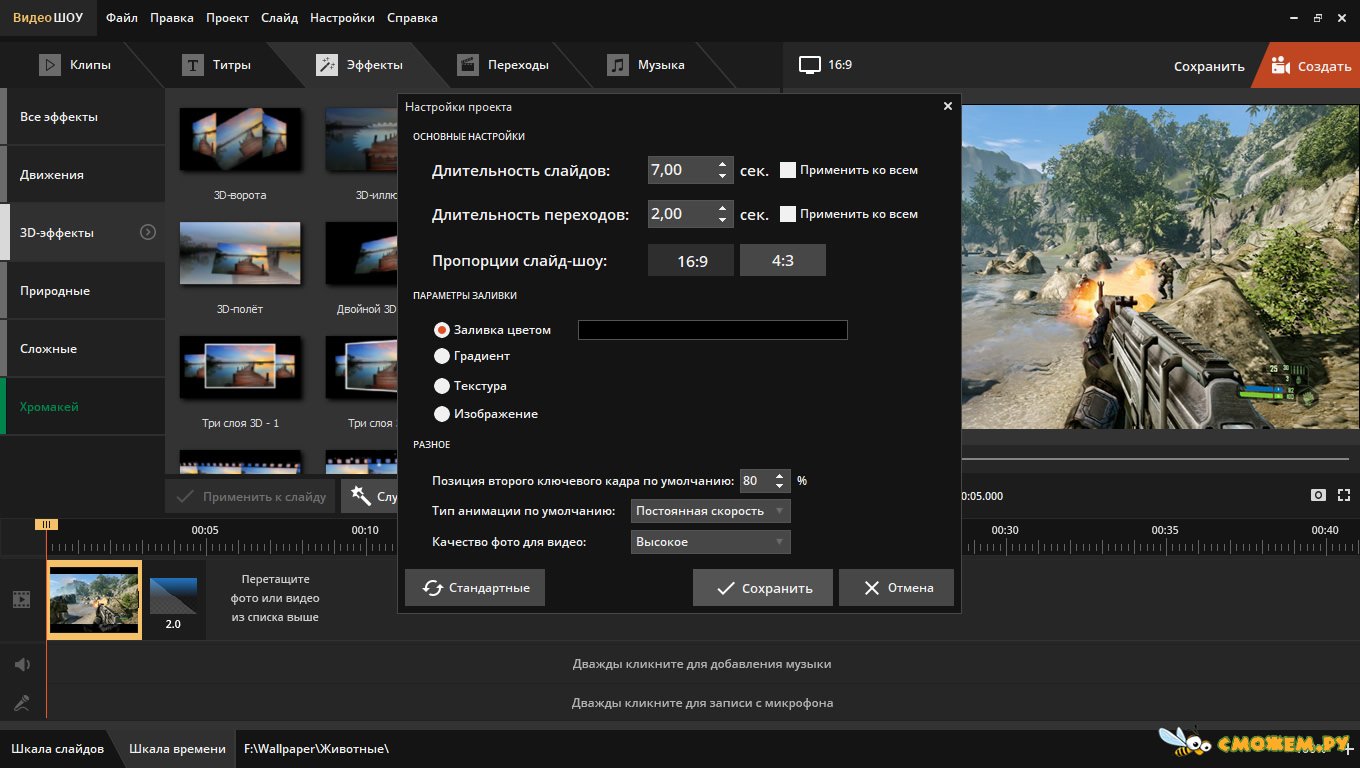Increase keyframe position percent value
1360x768 pixels.
coord(782,475)
